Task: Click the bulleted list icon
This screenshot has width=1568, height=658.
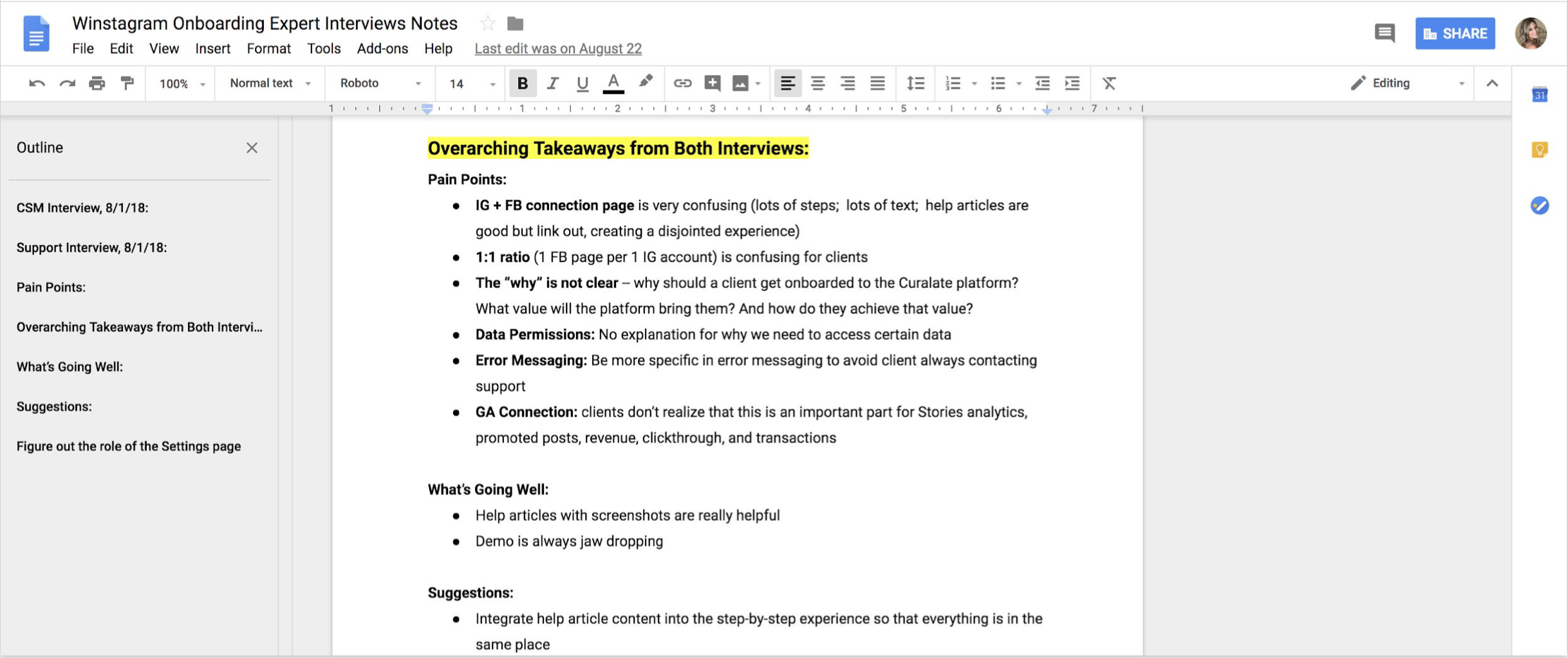Action: (x=998, y=83)
